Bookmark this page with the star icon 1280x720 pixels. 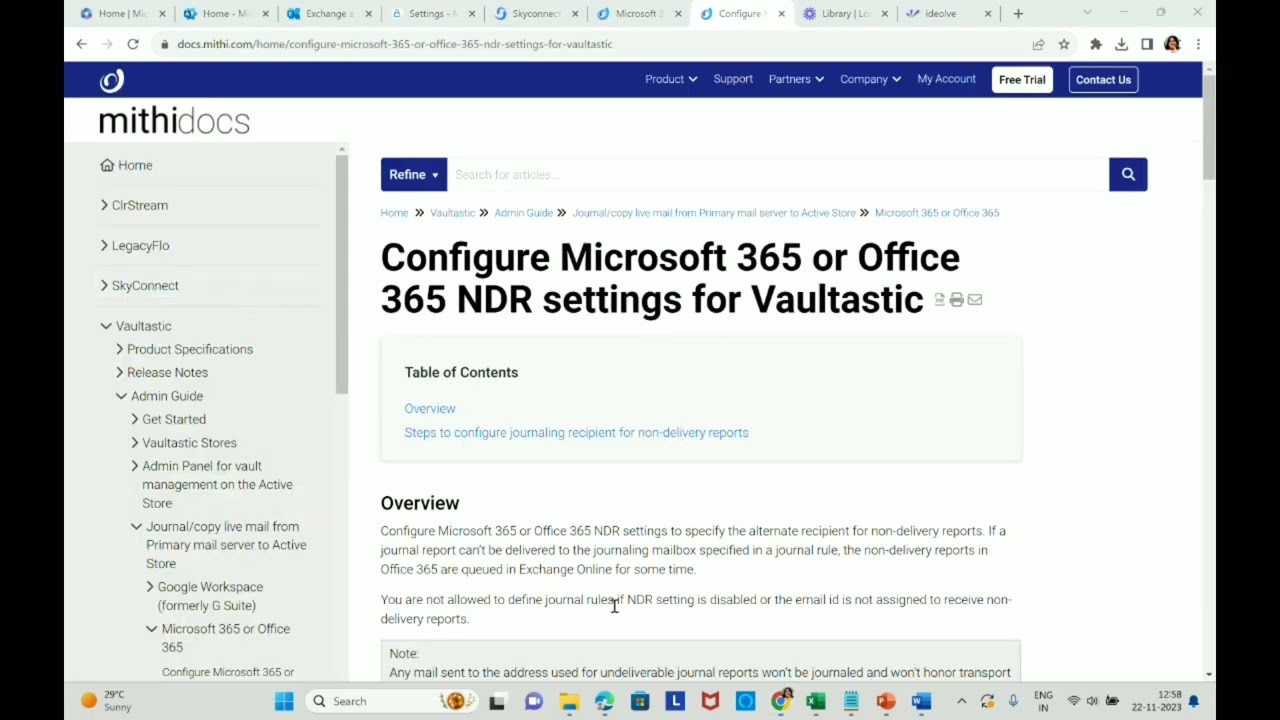tap(1064, 44)
